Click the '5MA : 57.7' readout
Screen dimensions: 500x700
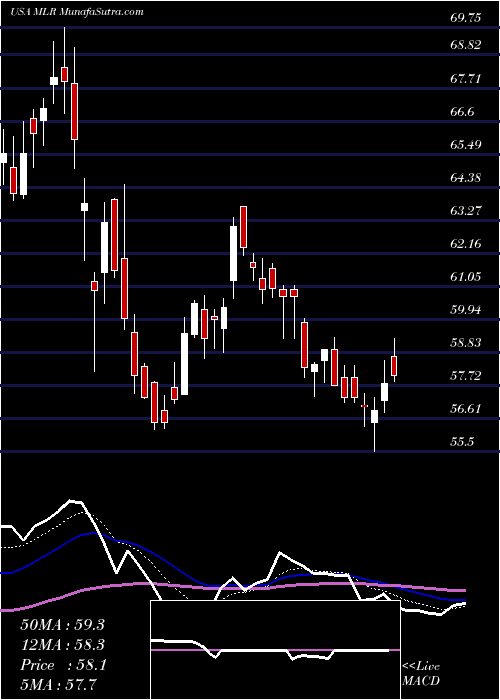(x=58, y=685)
